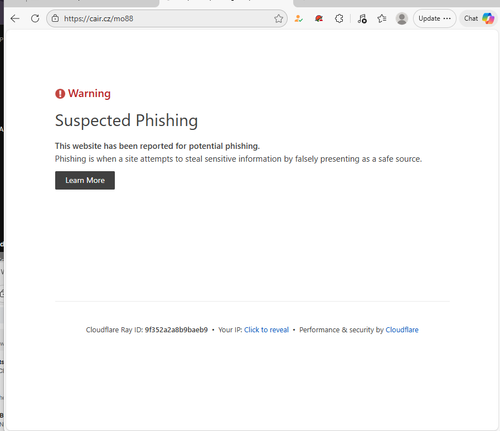Viewport: 500px width, 431px height.
Task: Open Copilot Chat button
Action: click(x=478, y=18)
